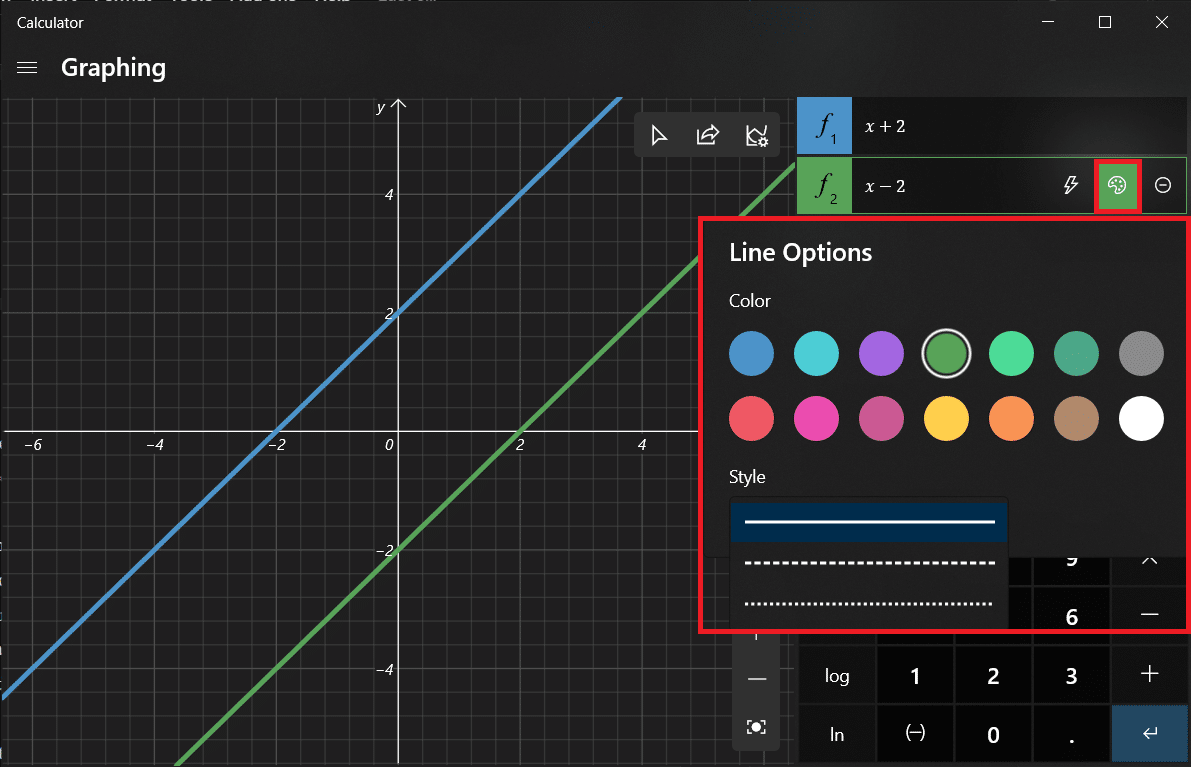Viewport: 1191px width, 767px height.
Task: Click the number 0 key
Action: tap(993, 734)
